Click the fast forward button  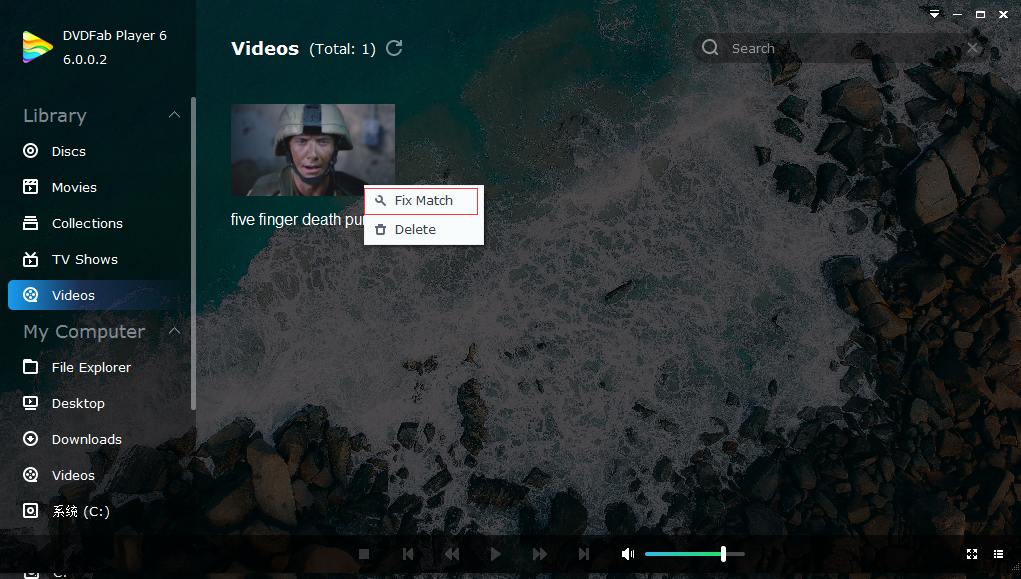(540, 554)
